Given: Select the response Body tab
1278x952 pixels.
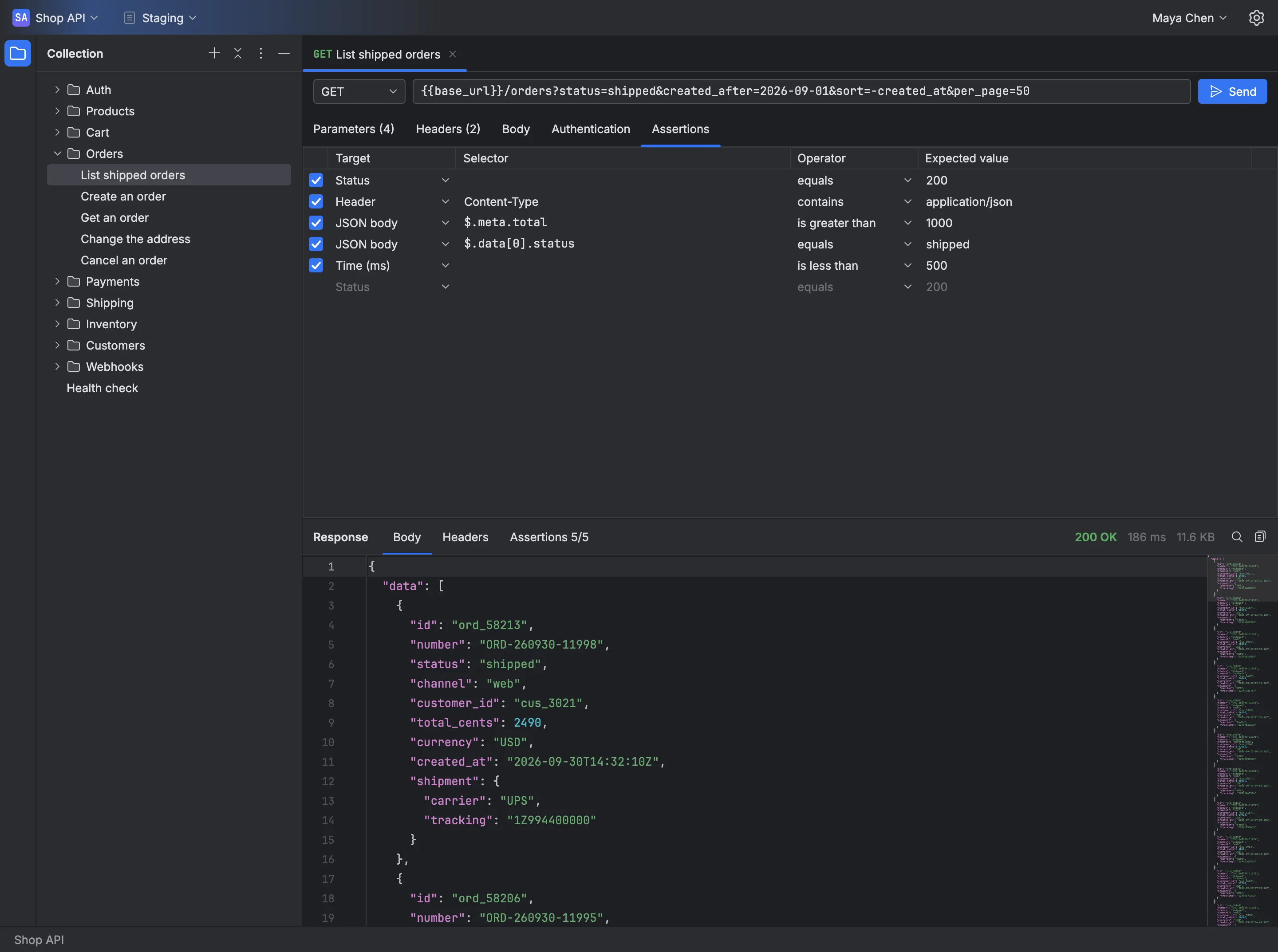Looking at the screenshot, I should pyautogui.click(x=406, y=537).
